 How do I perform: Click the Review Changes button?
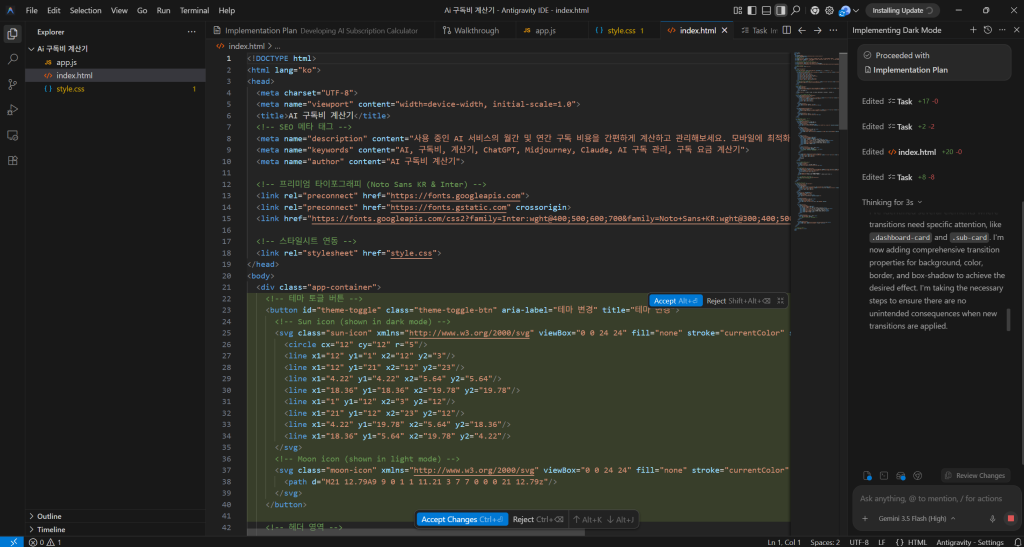(976, 476)
